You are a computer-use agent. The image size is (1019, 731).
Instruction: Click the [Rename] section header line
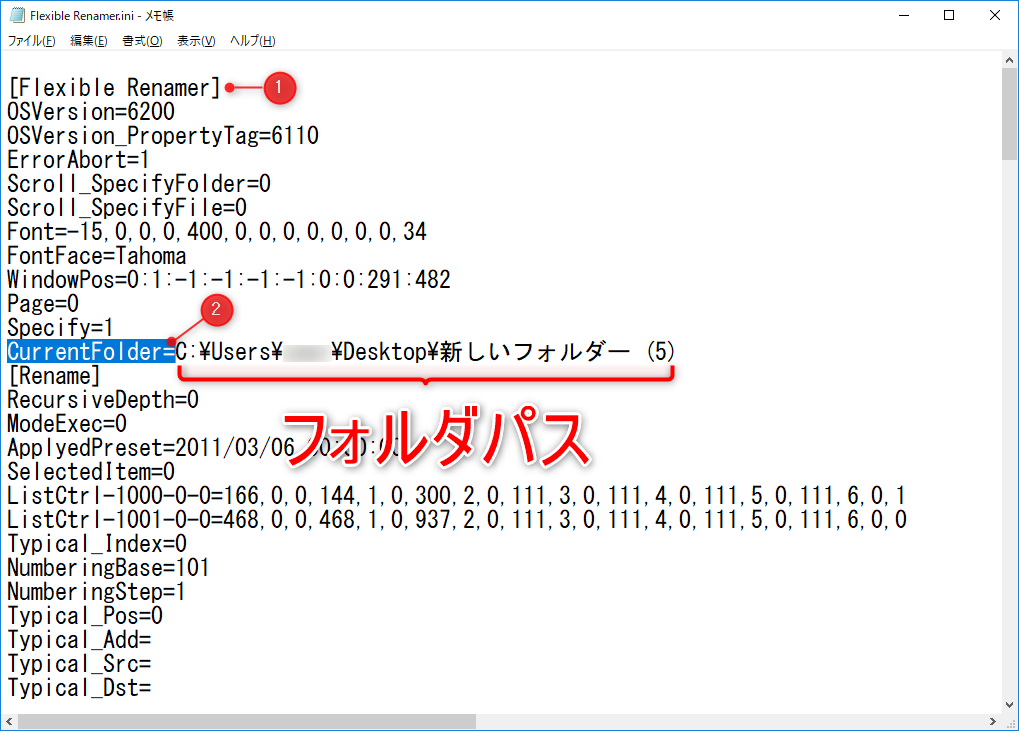pyautogui.click(x=54, y=376)
